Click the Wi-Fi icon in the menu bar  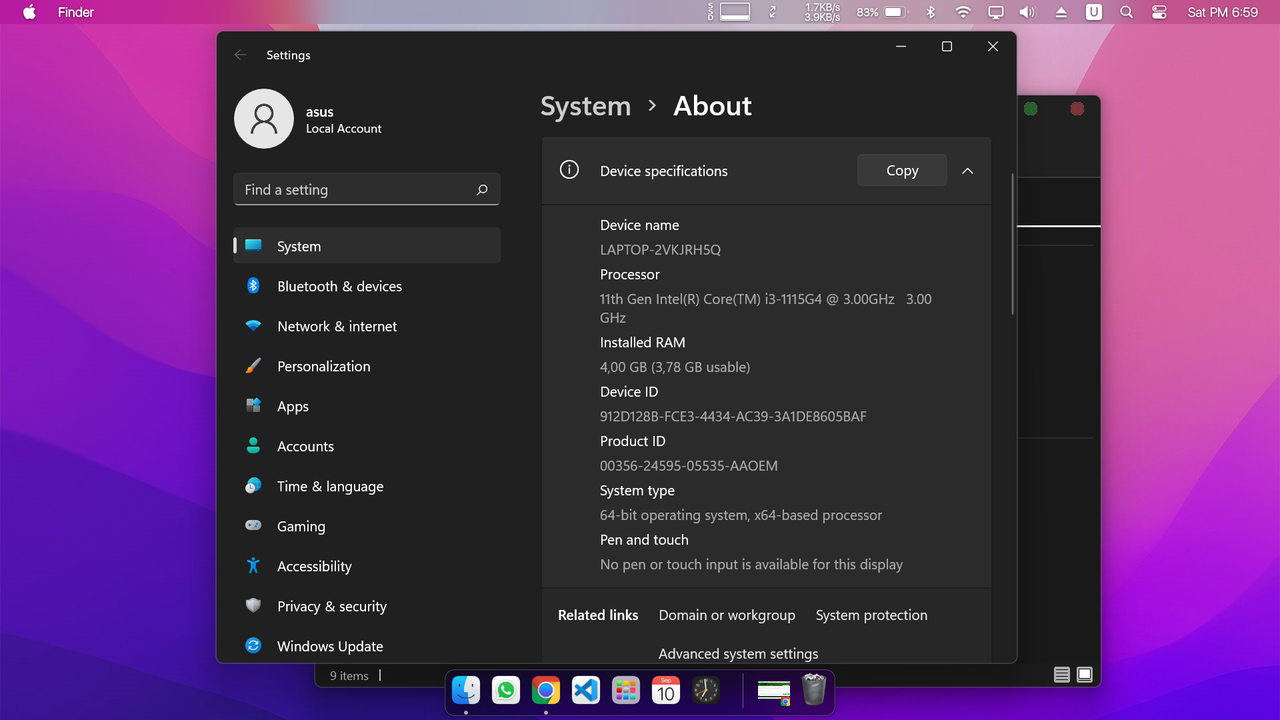[x=963, y=12]
